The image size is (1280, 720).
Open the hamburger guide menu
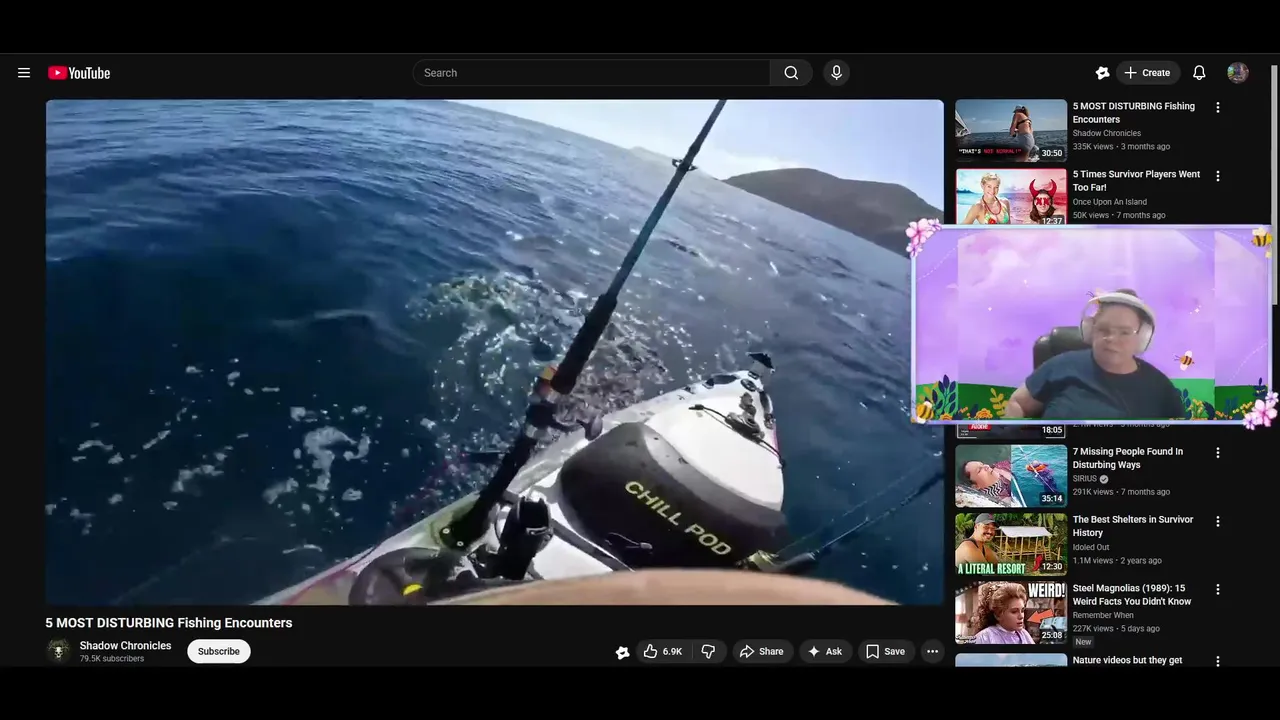pyautogui.click(x=24, y=73)
